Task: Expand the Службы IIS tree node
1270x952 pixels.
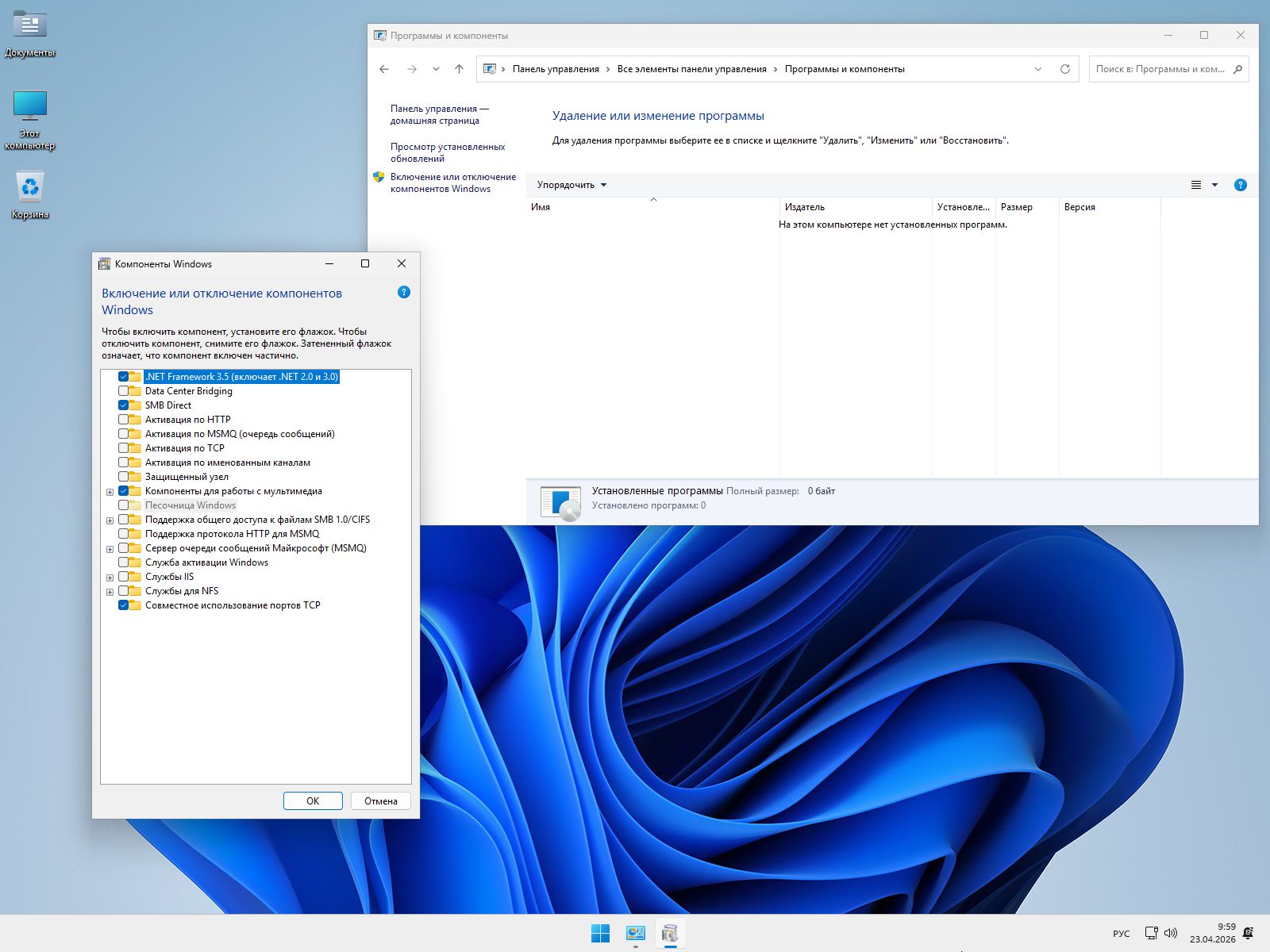Action: pyautogui.click(x=110, y=578)
